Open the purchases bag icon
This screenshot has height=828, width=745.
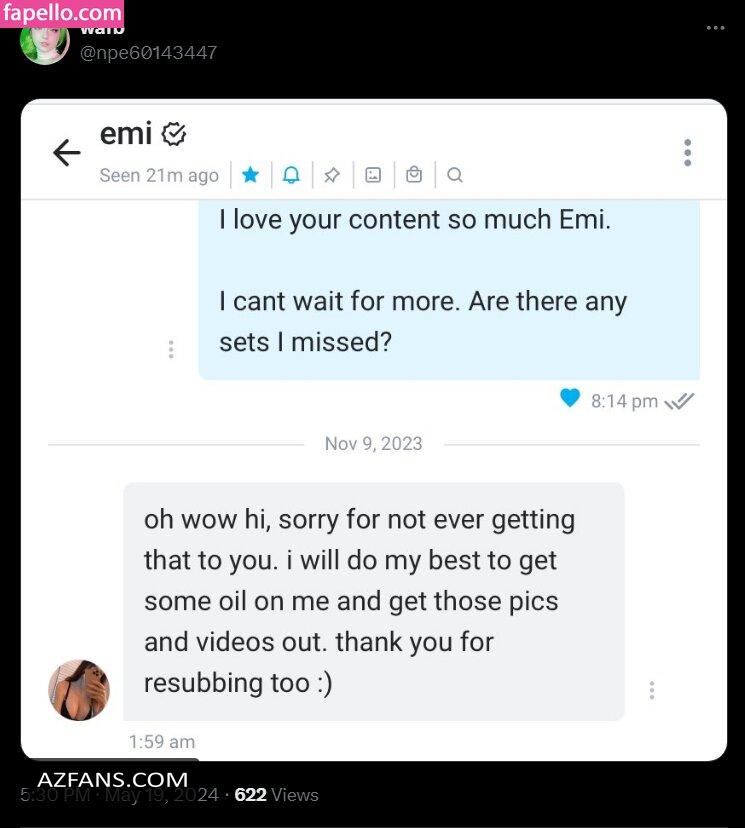414,175
